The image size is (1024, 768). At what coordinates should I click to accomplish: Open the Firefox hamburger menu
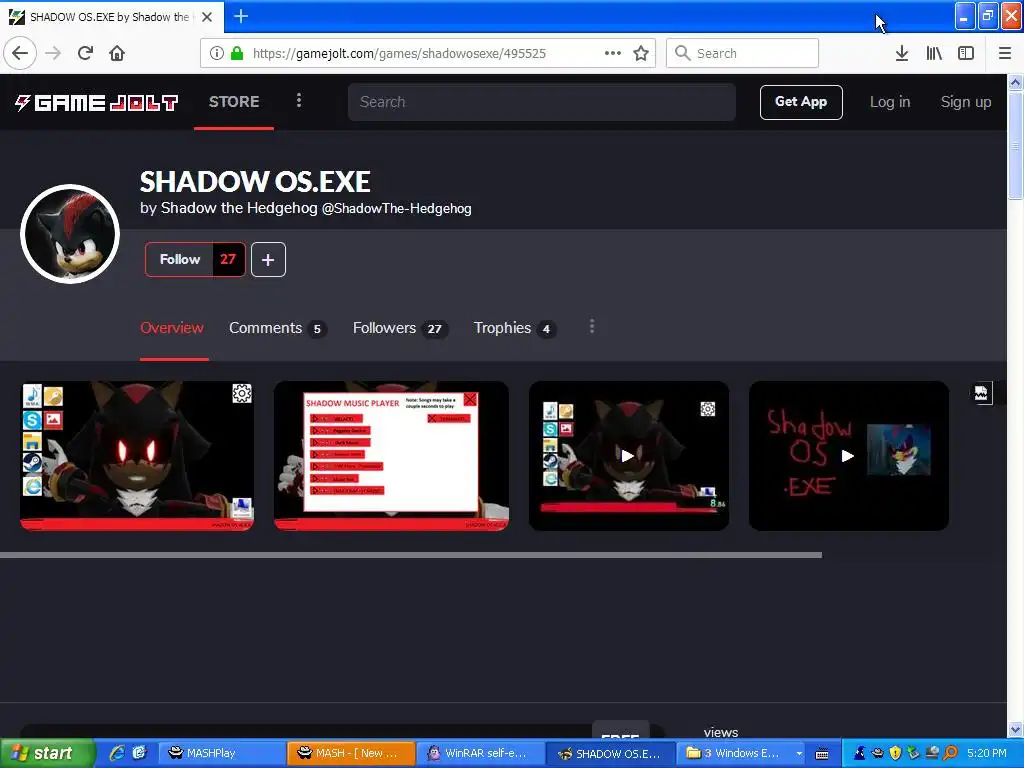click(1004, 53)
